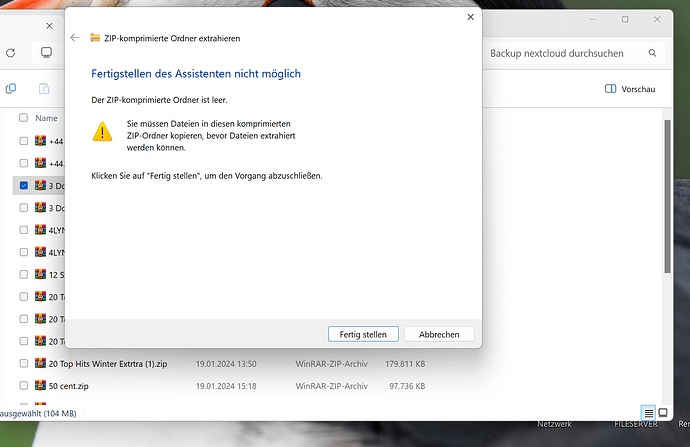Close the Explorer window

[657, 19]
